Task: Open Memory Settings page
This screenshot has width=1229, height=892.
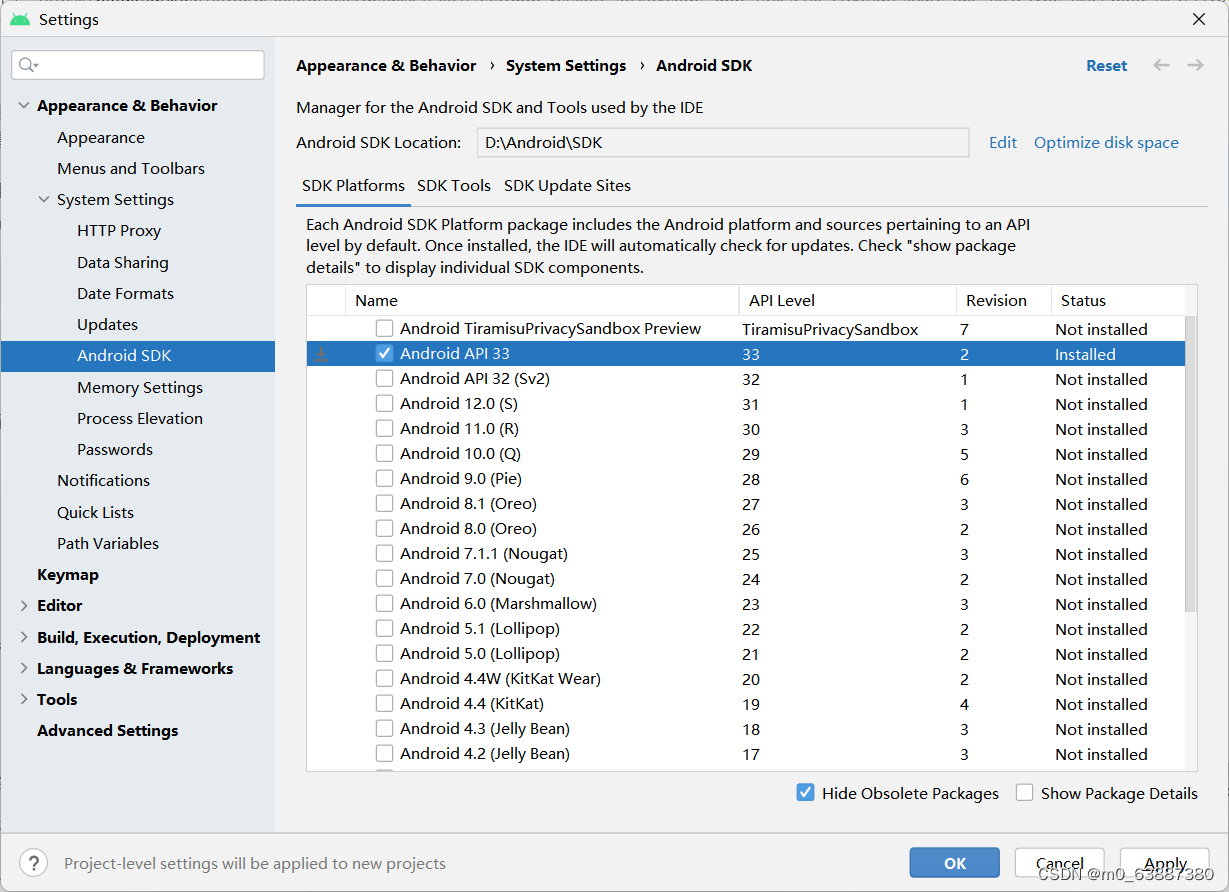Action: (x=140, y=388)
